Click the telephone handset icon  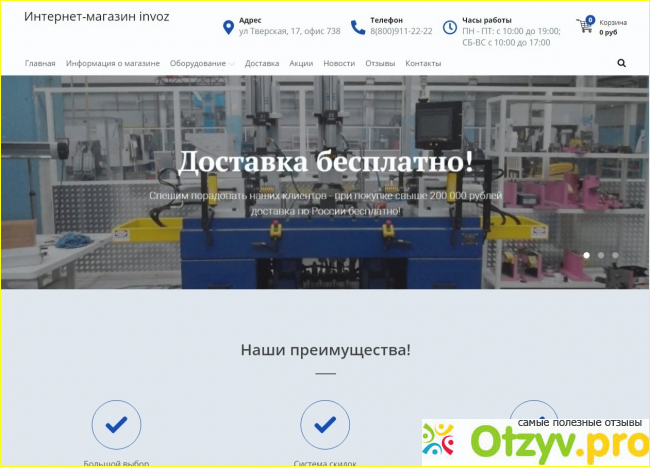point(358,27)
